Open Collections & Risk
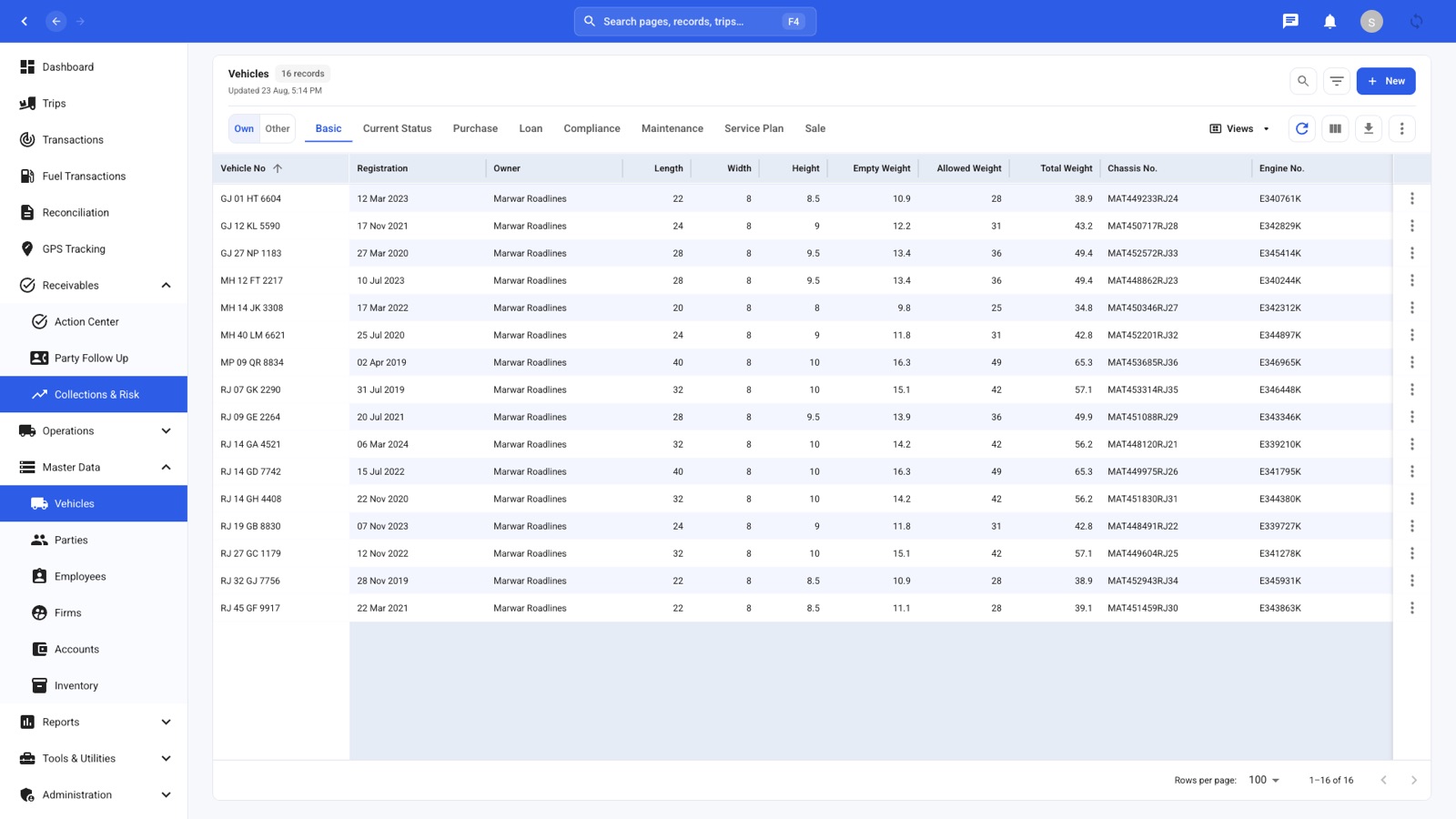 pos(94,394)
